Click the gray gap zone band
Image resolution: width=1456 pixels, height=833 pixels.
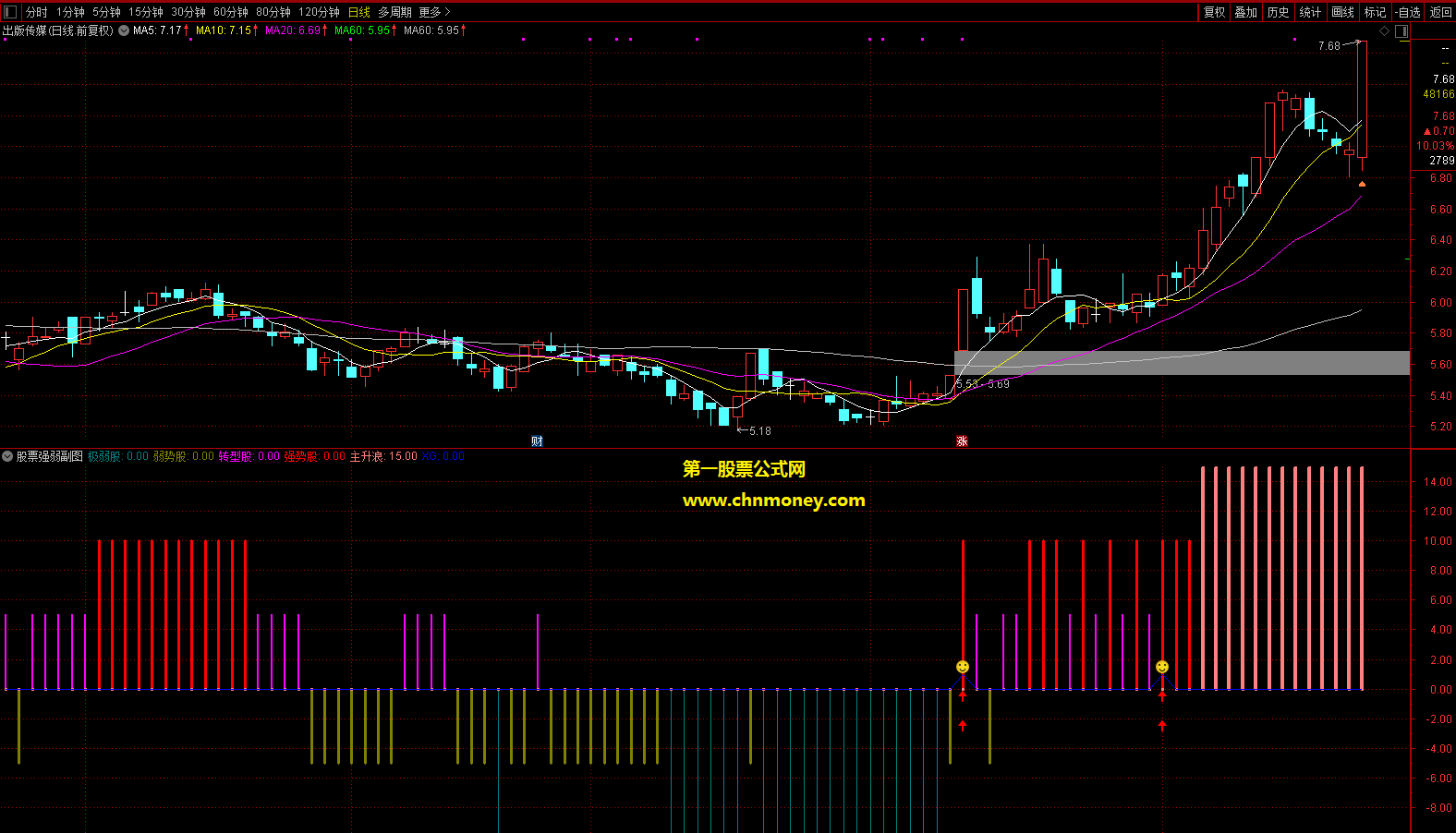pos(1182,362)
